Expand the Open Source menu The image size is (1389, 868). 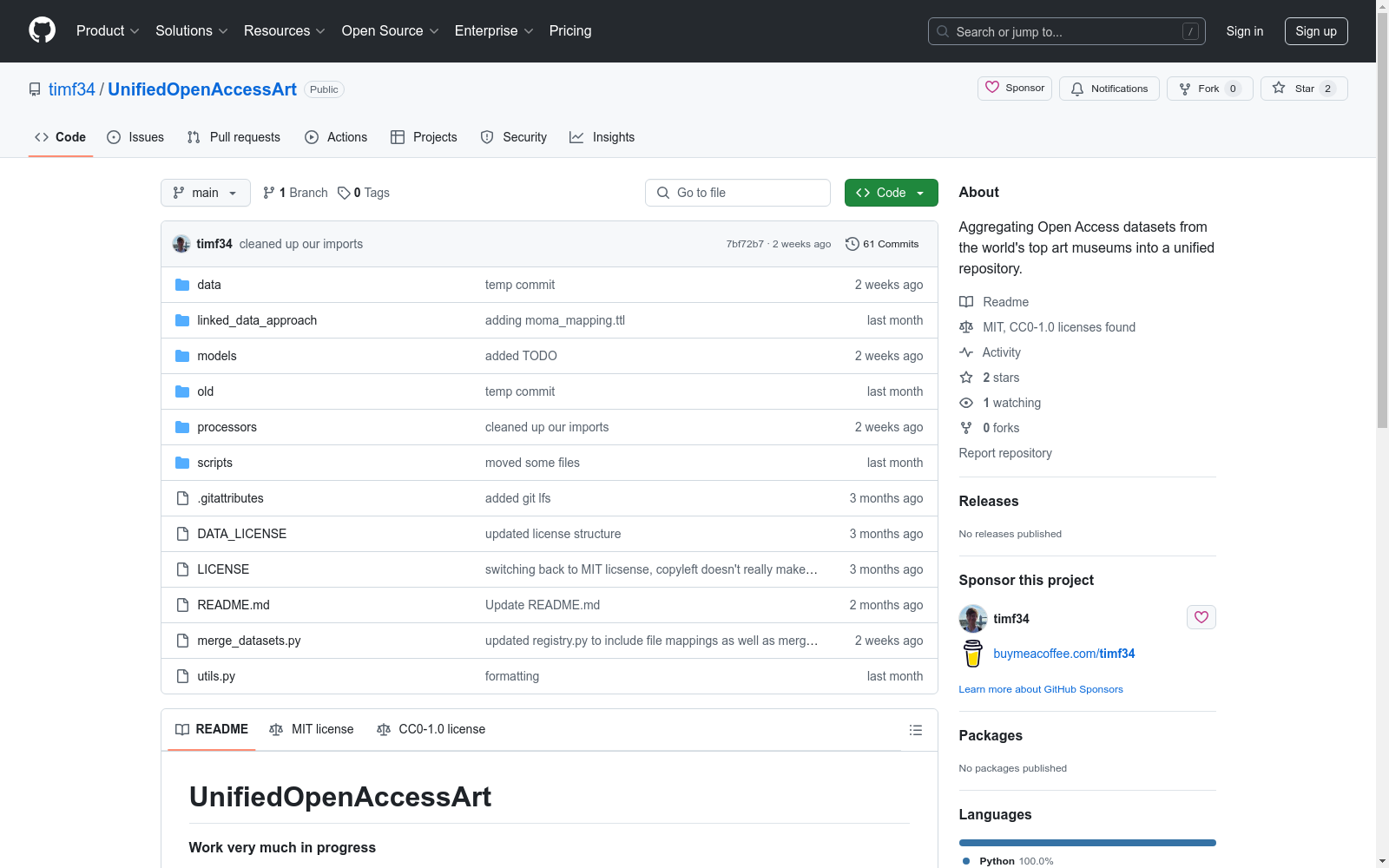[391, 31]
